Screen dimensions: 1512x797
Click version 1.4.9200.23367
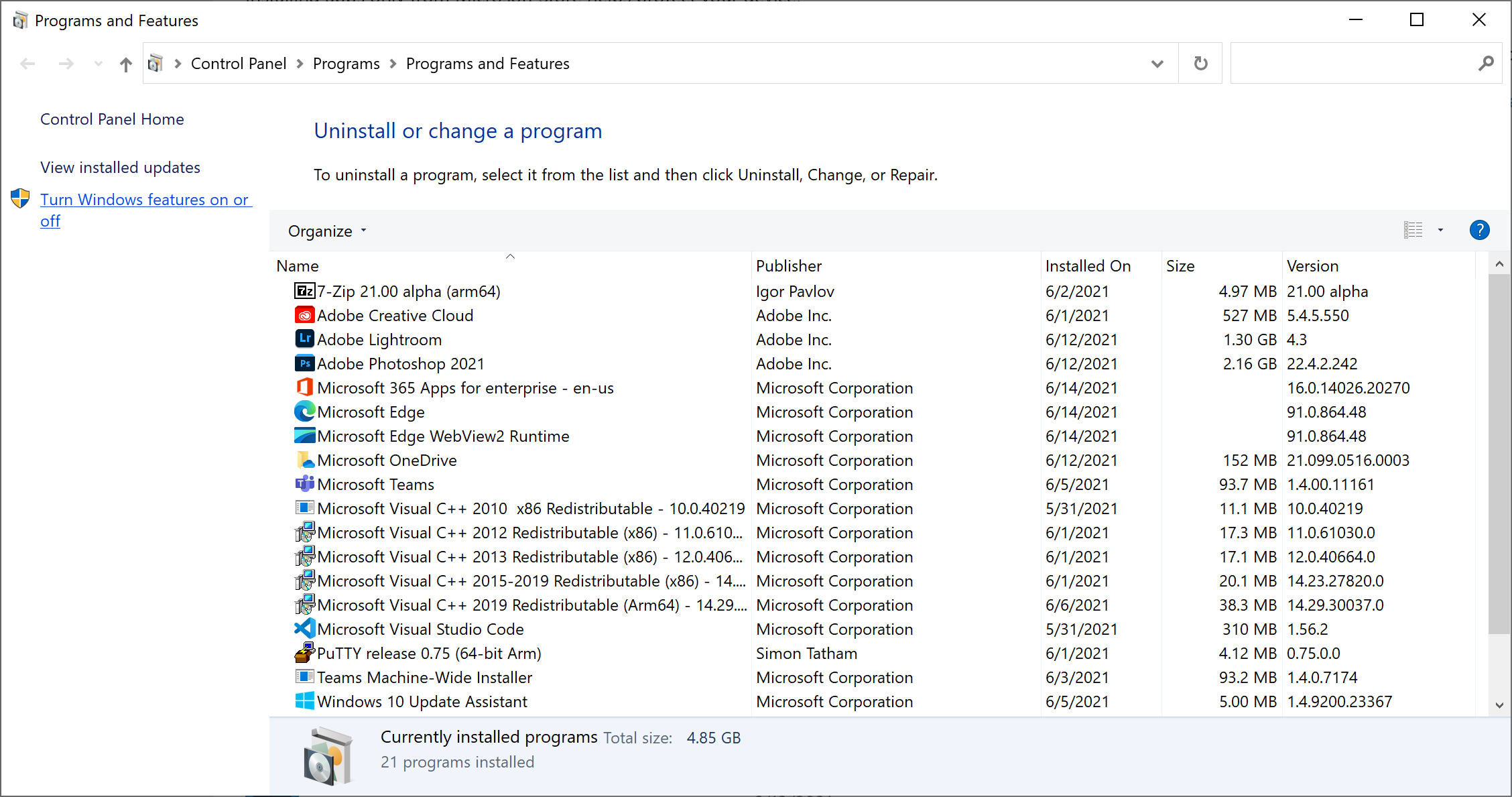click(x=1339, y=701)
